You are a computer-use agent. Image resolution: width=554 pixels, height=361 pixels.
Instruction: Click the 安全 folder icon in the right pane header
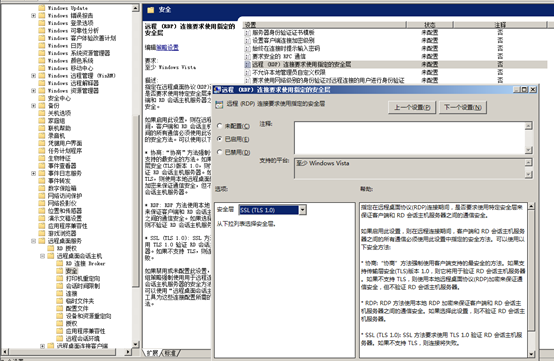coord(151,10)
